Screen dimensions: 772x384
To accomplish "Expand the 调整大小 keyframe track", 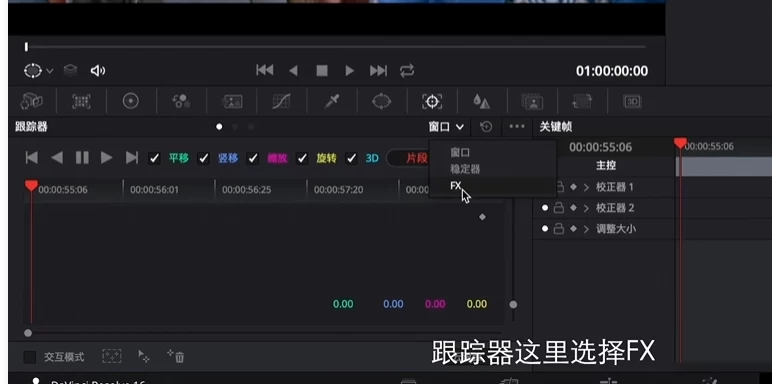I will [586, 228].
